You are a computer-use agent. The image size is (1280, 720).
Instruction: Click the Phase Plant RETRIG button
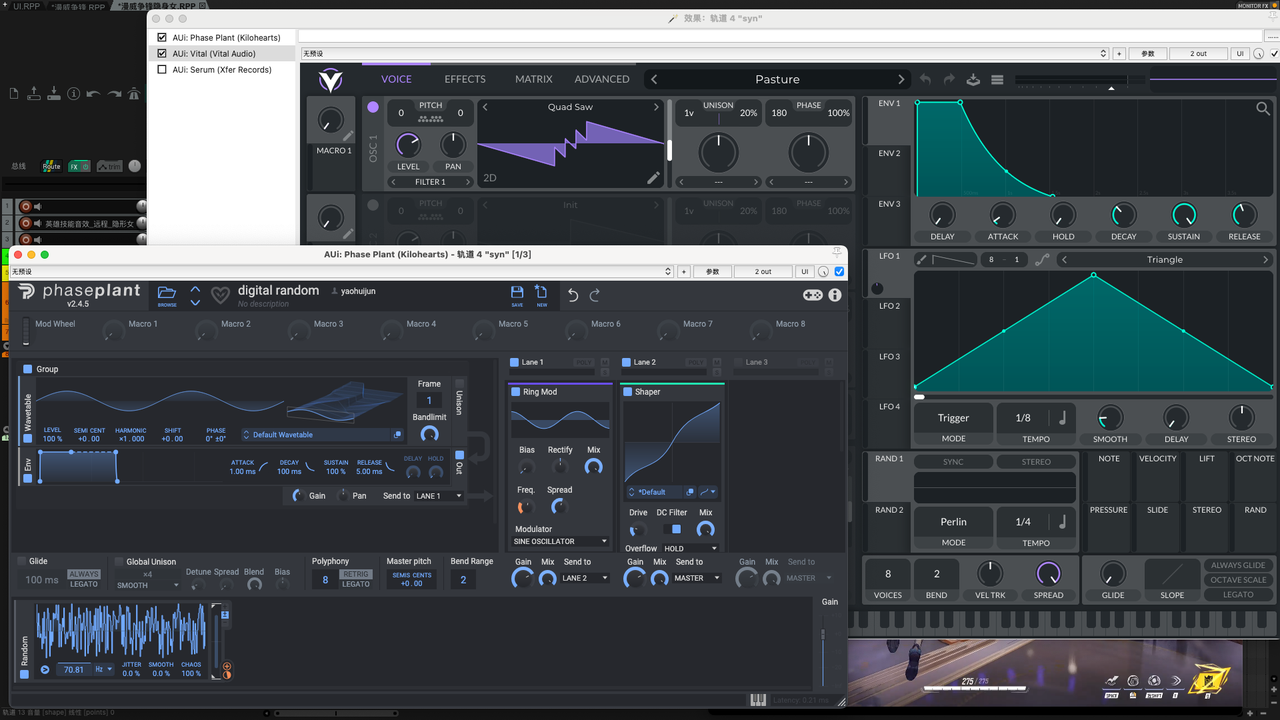tap(356, 574)
